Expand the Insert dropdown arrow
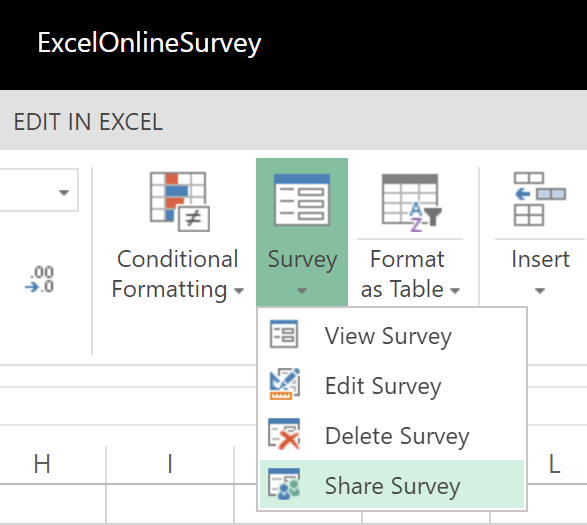 pos(539,291)
